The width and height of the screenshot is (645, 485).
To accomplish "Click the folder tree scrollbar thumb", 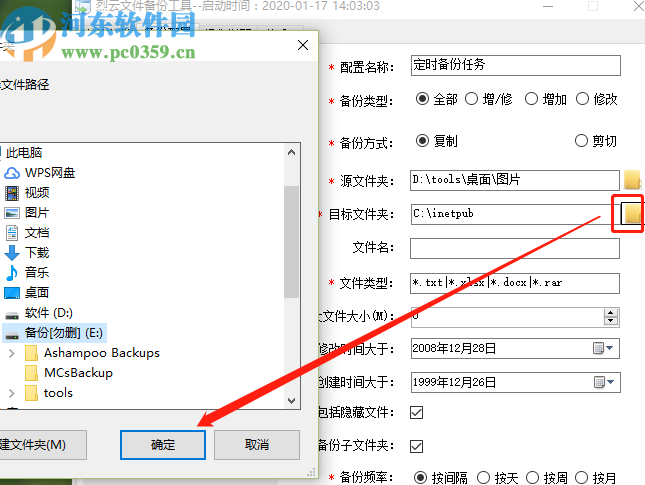I will point(292,242).
